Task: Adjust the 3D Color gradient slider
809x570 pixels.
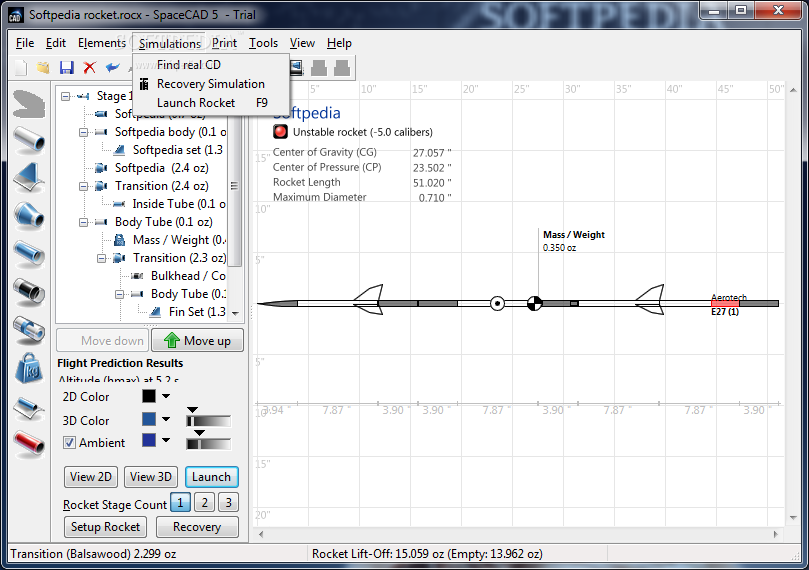Action: coord(208,421)
